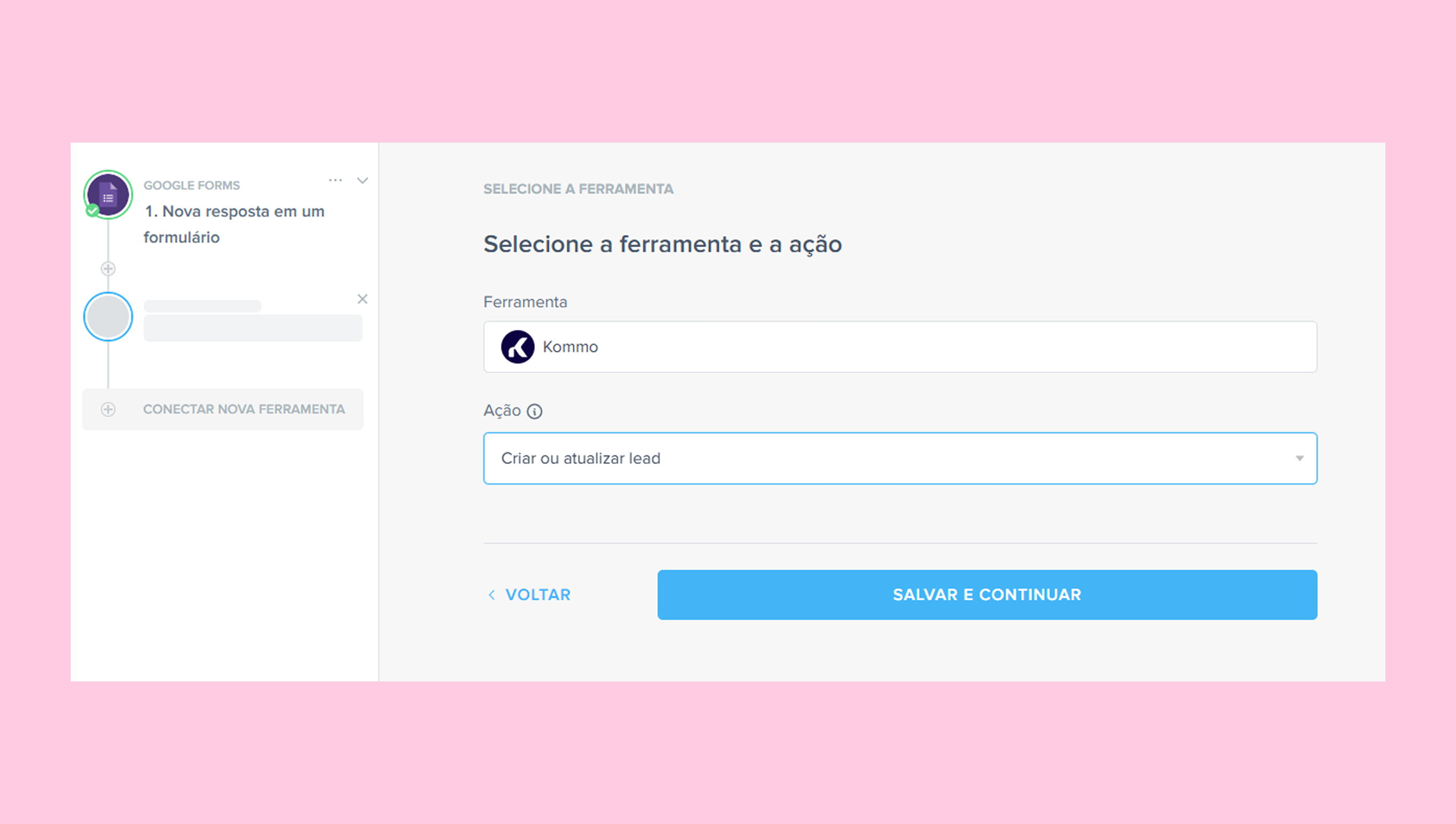1456x824 pixels.
Task: Select the empty second step circle
Action: click(x=108, y=316)
